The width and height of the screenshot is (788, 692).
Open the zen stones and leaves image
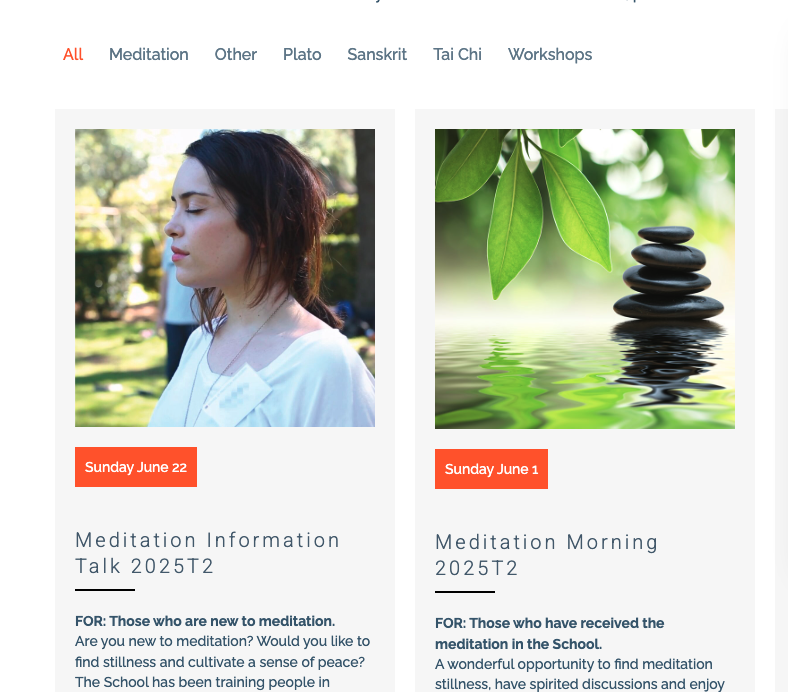(x=584, y=279)
